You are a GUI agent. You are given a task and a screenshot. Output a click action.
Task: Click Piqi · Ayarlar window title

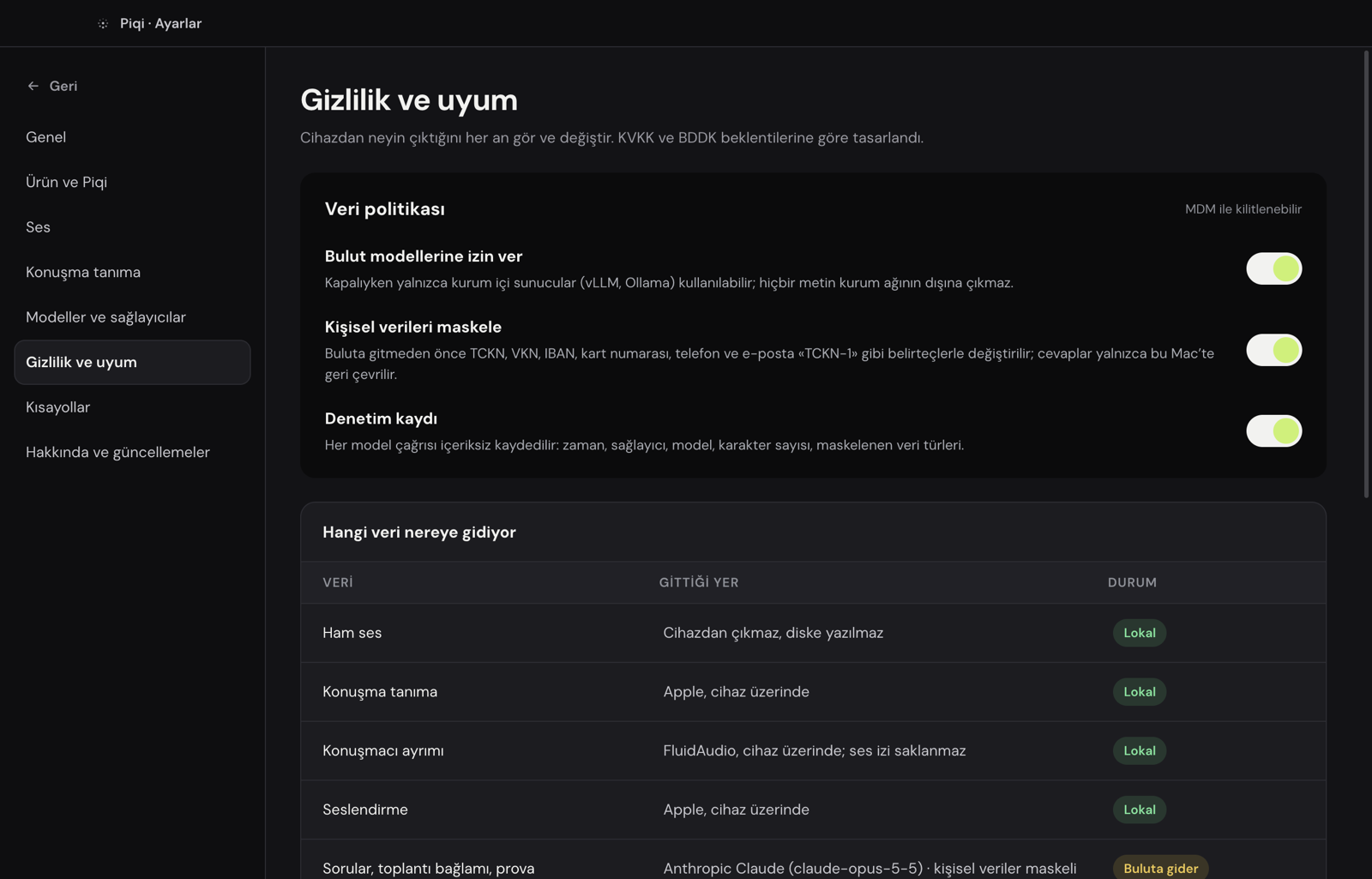pyautogui.click(x=161, y=24)
